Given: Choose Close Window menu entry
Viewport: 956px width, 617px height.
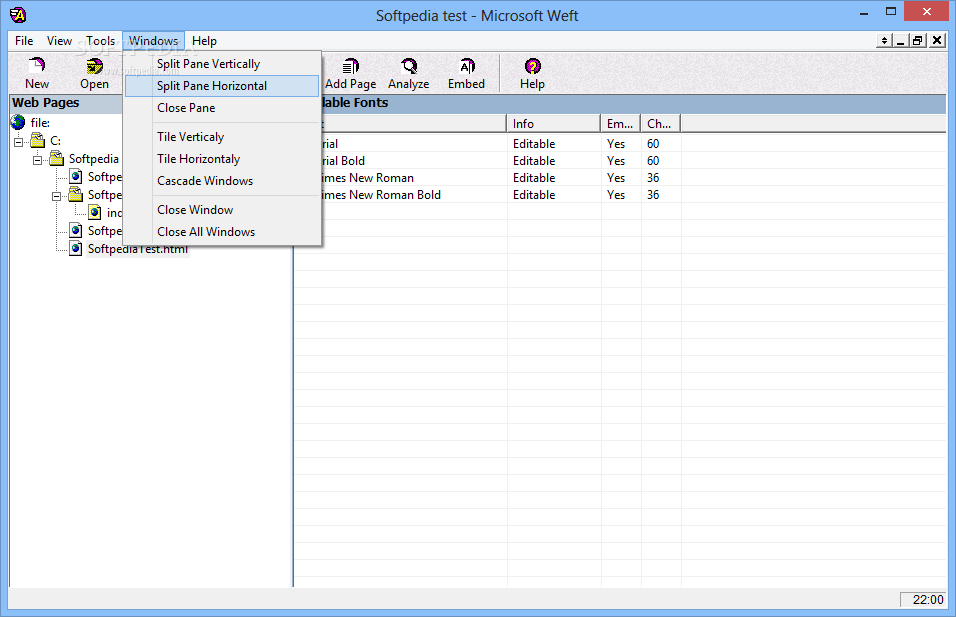Looking at the screenshot, I should coord(222,210).
